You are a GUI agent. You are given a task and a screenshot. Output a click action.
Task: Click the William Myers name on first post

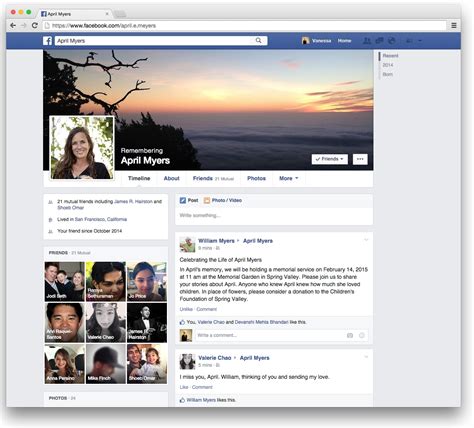pos(216,241)
